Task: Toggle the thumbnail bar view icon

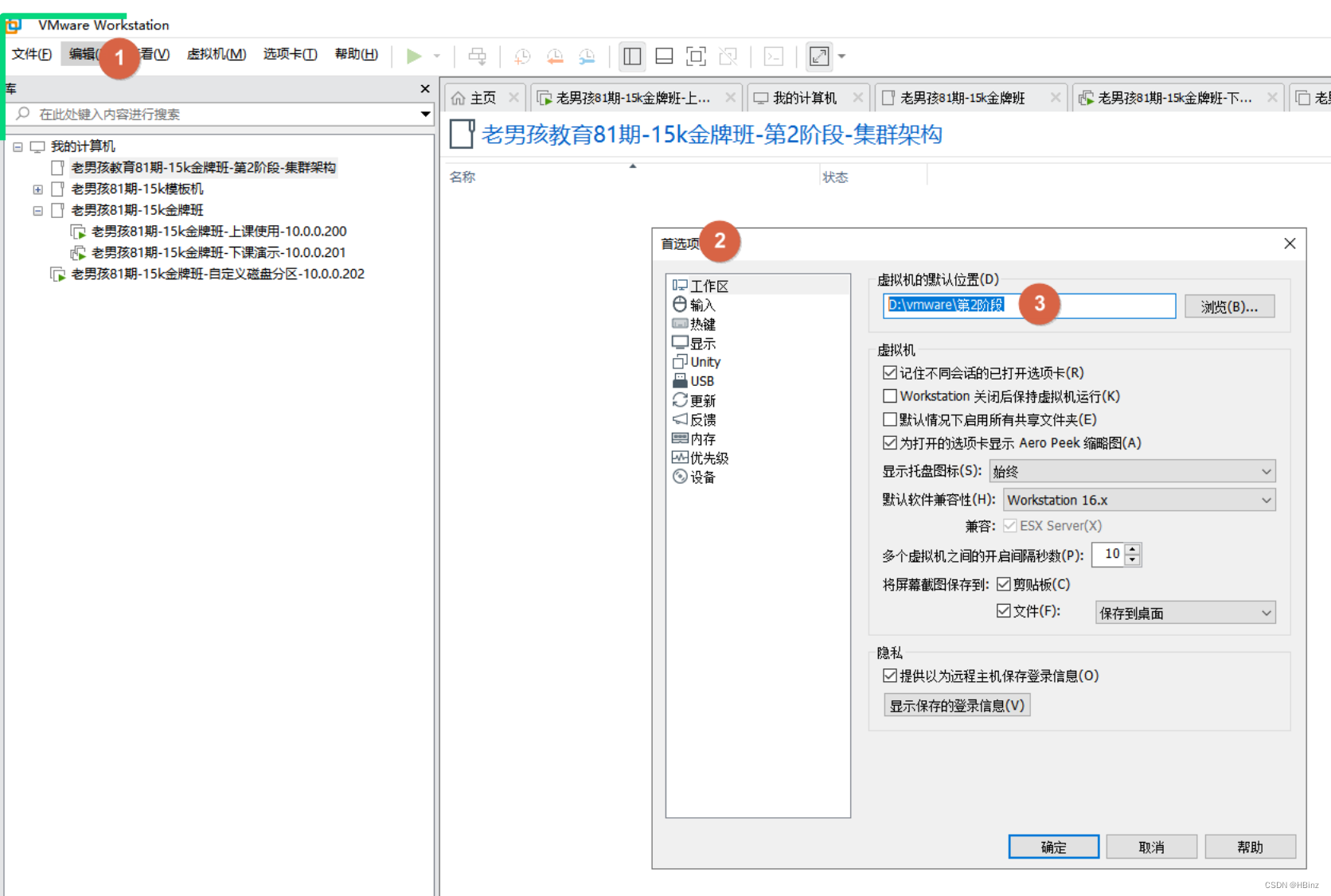Action: tap(664, 56)
